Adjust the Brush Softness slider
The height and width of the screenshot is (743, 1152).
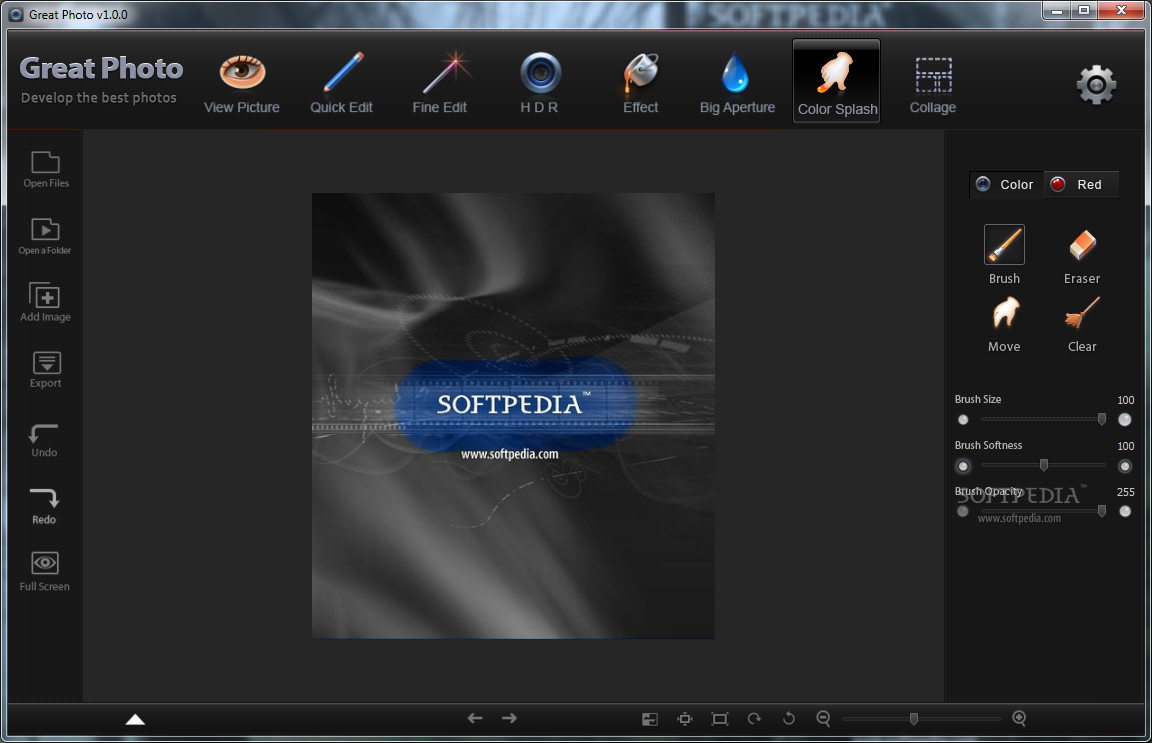click(1043, 465)
